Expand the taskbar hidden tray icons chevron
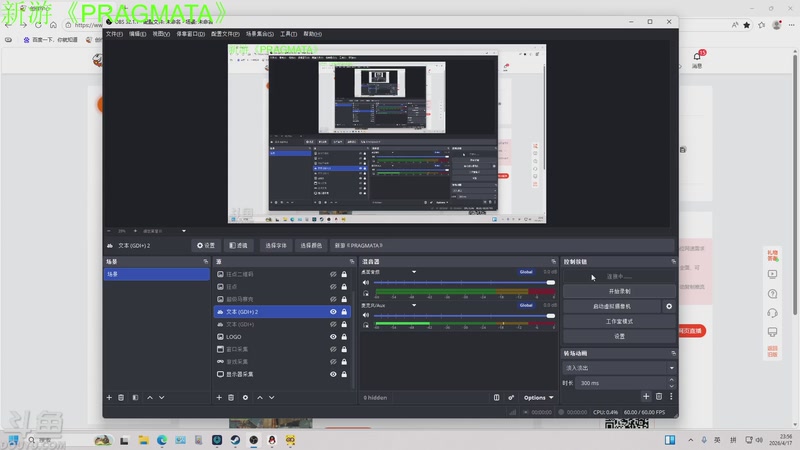The width and height of the screenshot is (800, 450). pos(690,440)
